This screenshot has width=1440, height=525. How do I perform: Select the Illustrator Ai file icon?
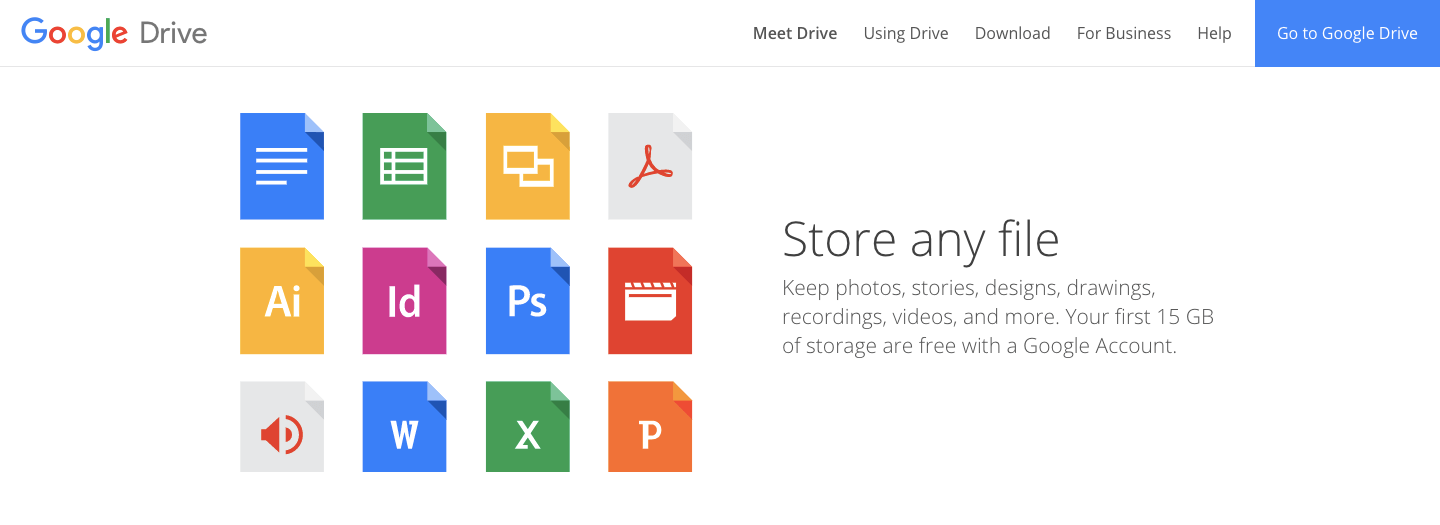click(282, 301)
